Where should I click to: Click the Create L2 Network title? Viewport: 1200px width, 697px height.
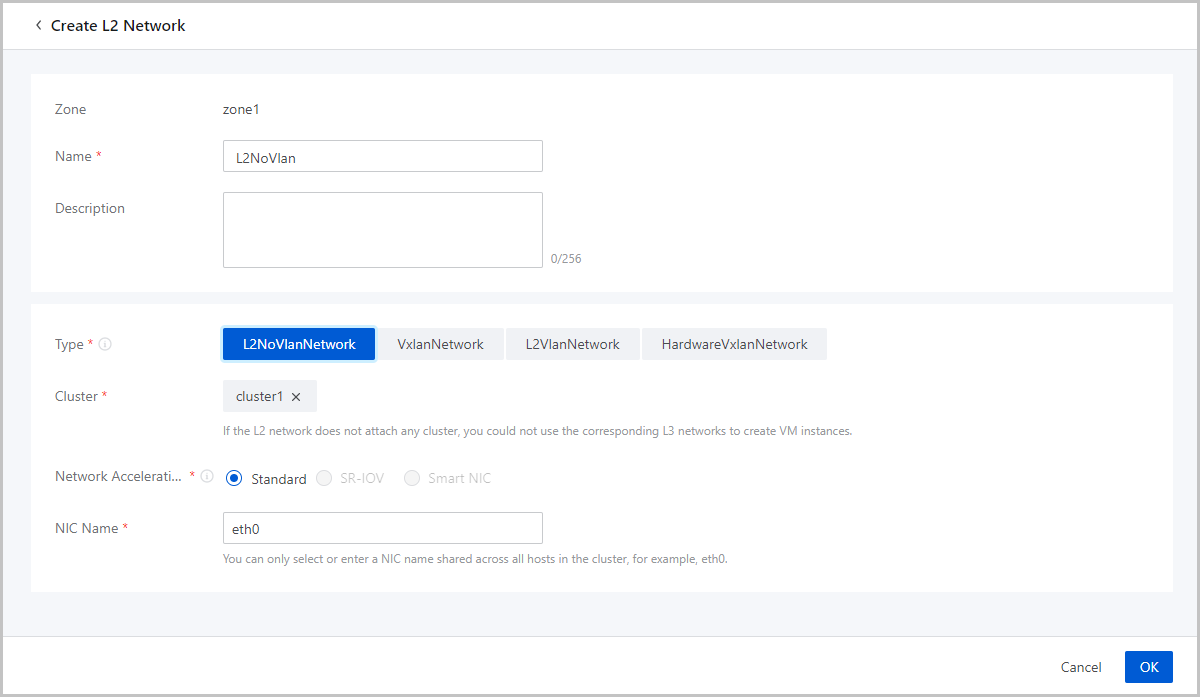point(118,25)
